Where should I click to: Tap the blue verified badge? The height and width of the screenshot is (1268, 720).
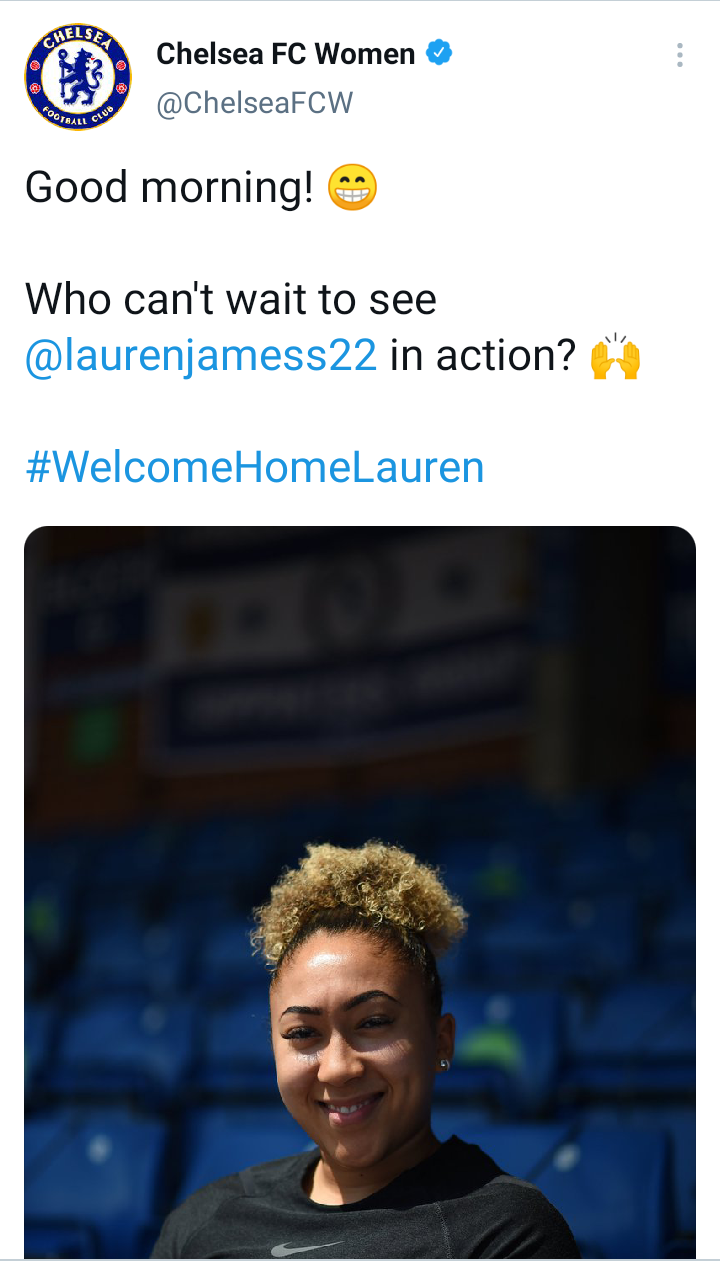[x=440, y=53]
